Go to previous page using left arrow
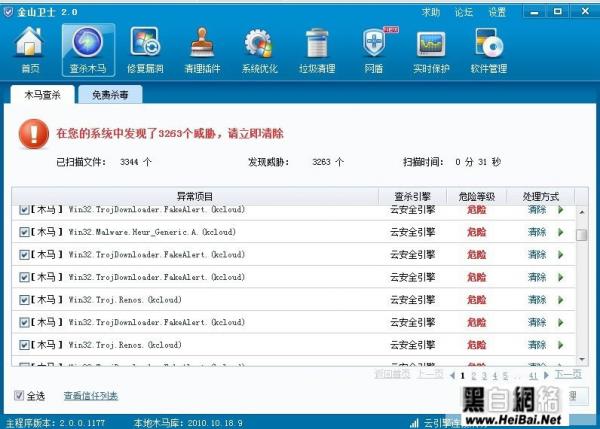 (453, 375)
